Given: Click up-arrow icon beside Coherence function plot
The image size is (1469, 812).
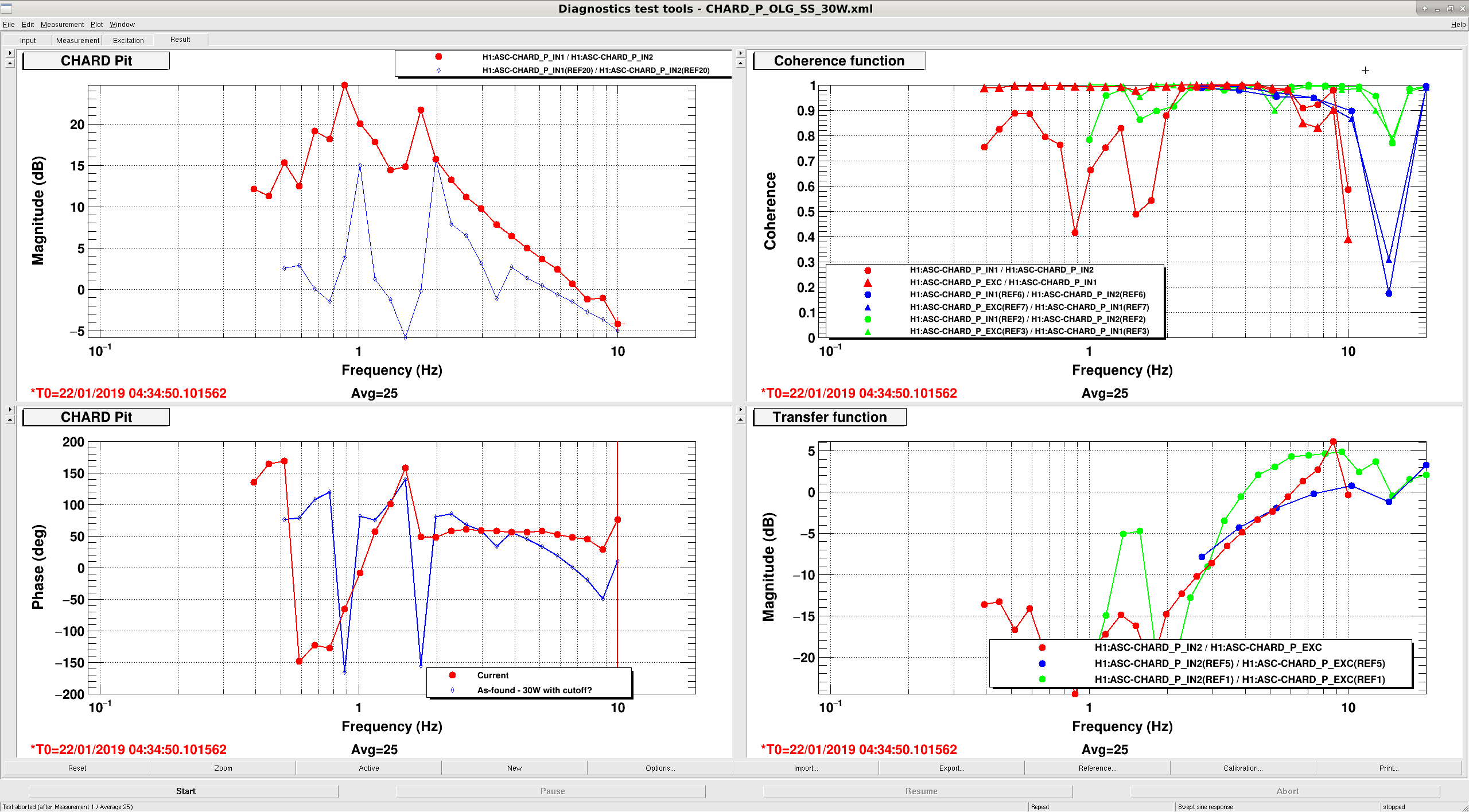Looking at the screenshot, I should coord(740,64).
